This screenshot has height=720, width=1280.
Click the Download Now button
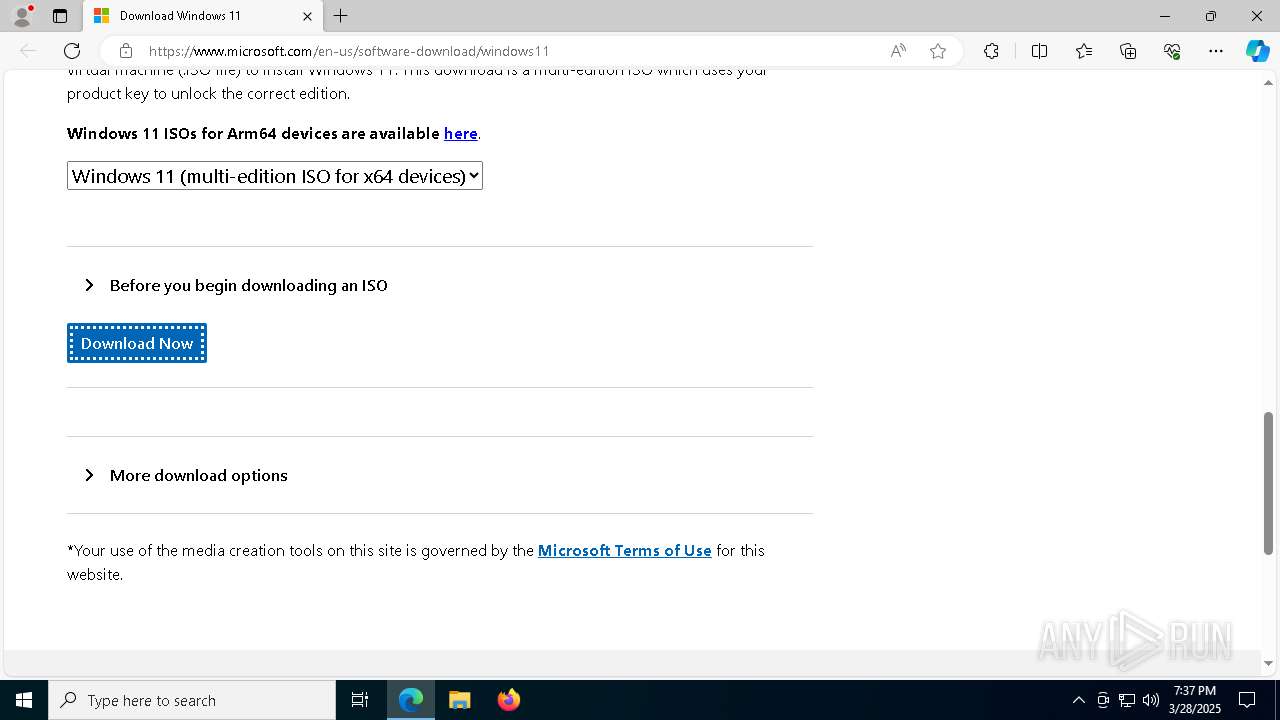(x=137, y=343)
